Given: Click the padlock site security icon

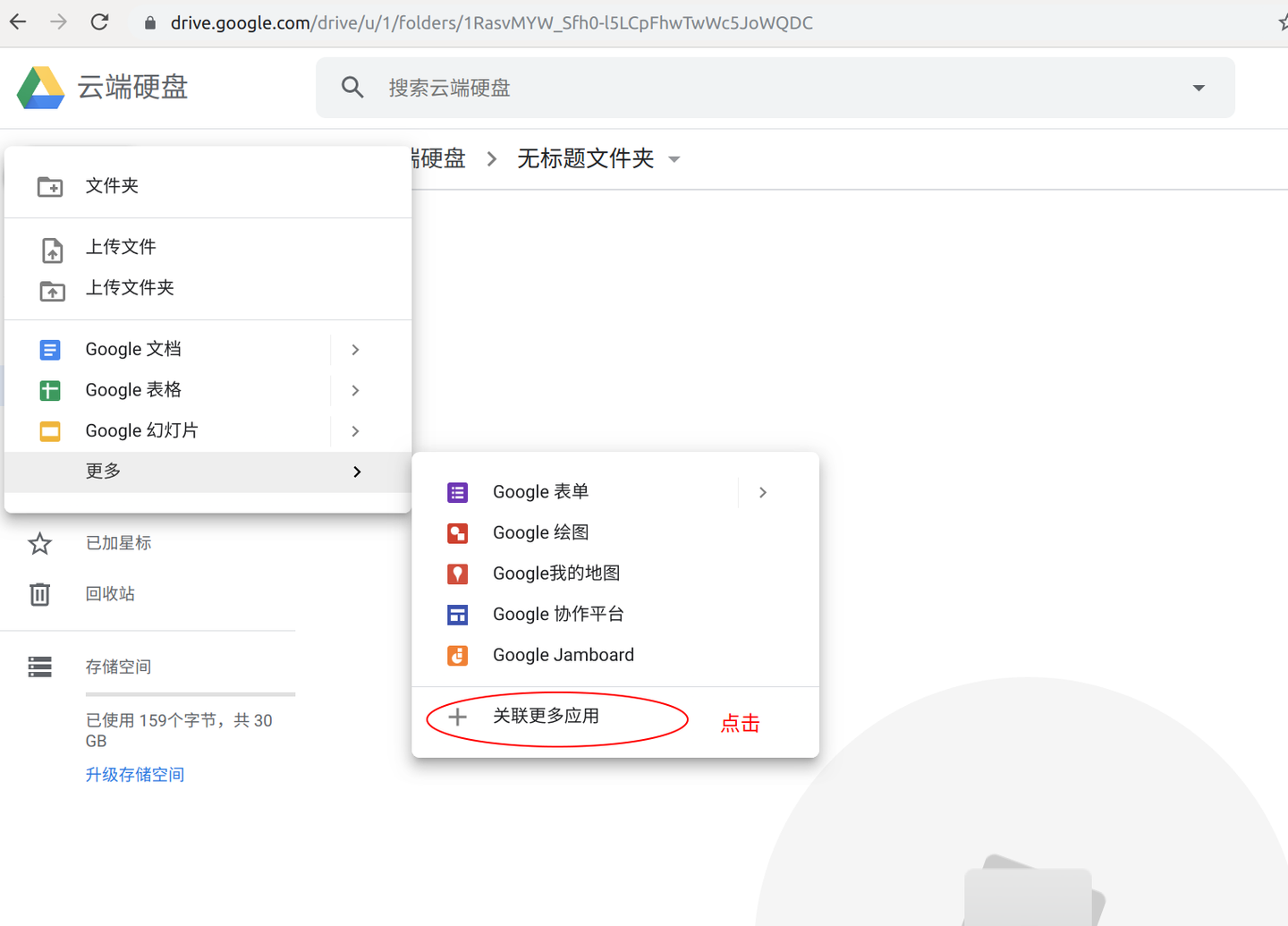Looking at the screenshot, I should [150, 23].
